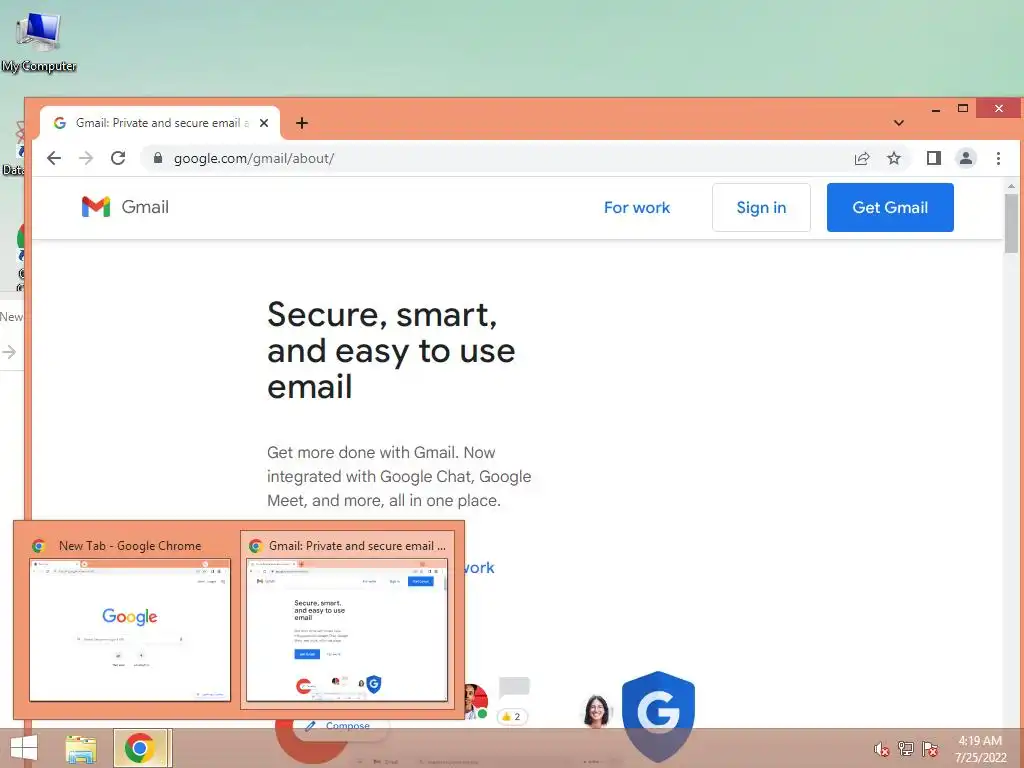Go back using the browser back arrow

(54, 158)
